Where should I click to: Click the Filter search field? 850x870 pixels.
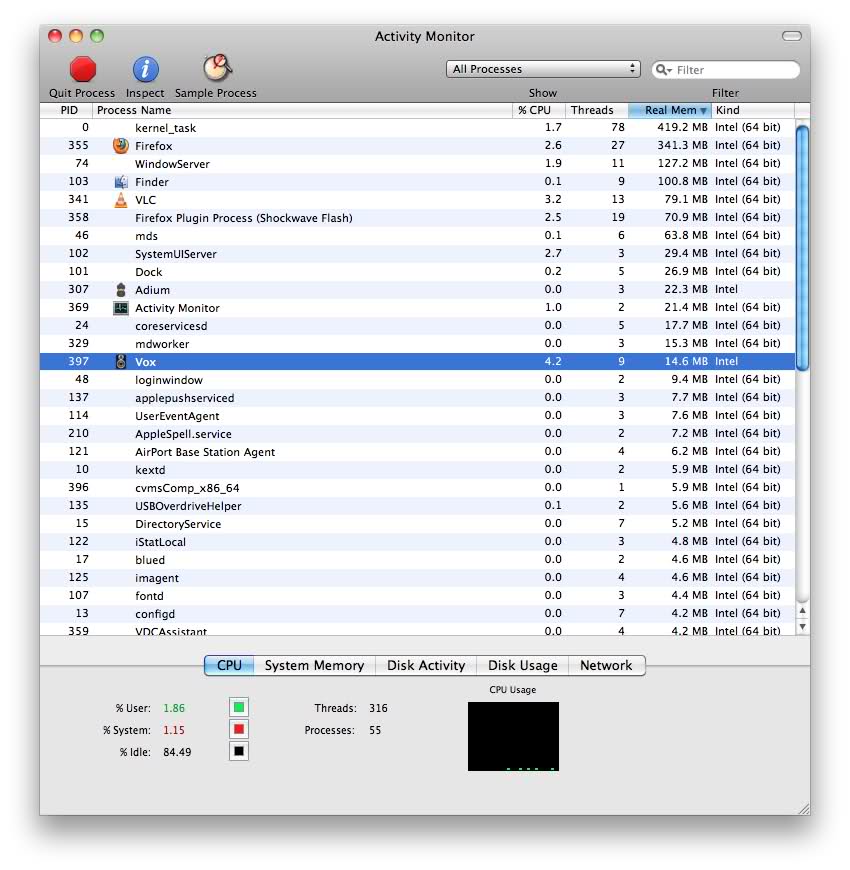tap(726, 69)
